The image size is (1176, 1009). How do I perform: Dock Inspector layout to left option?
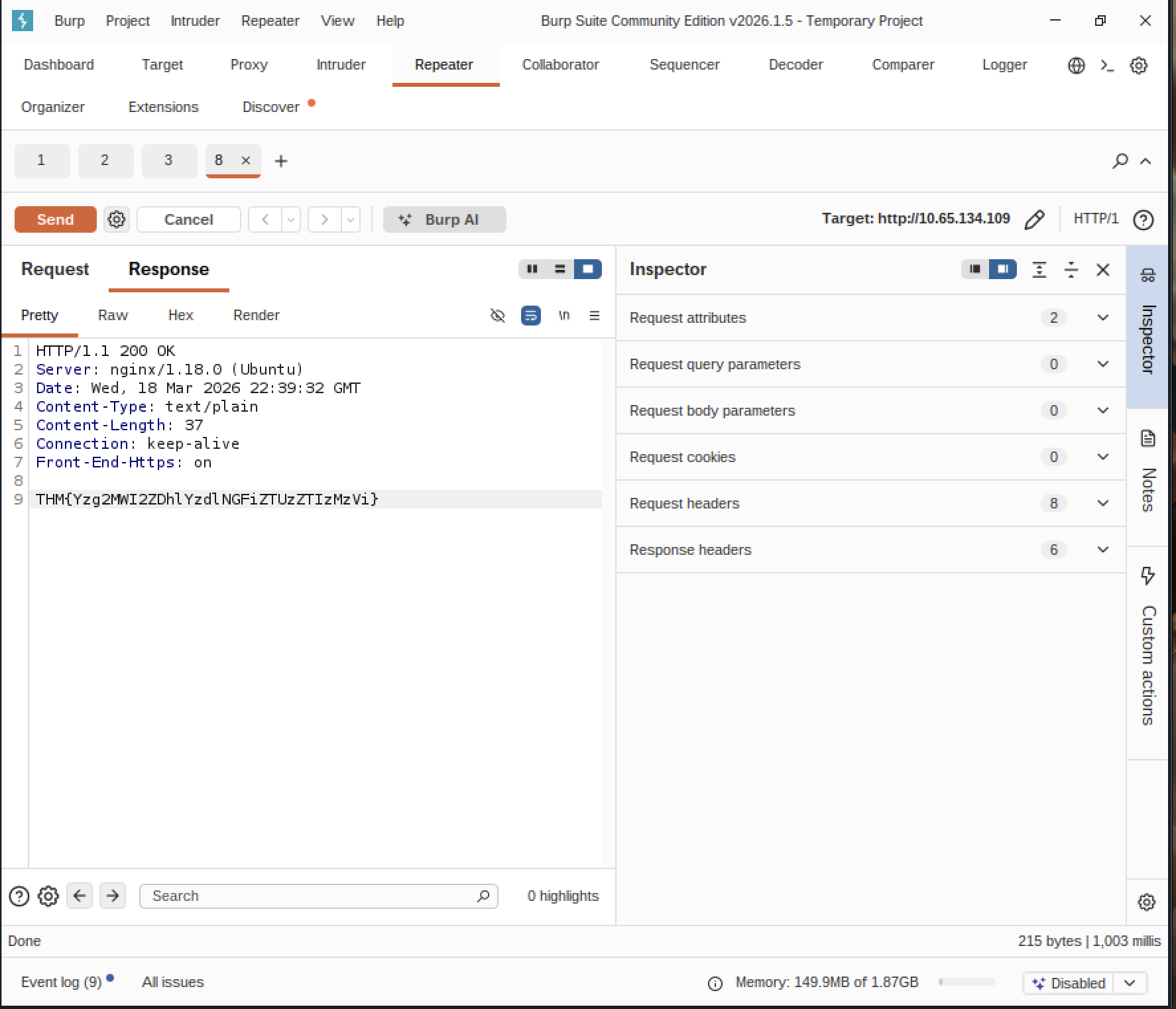975,269
